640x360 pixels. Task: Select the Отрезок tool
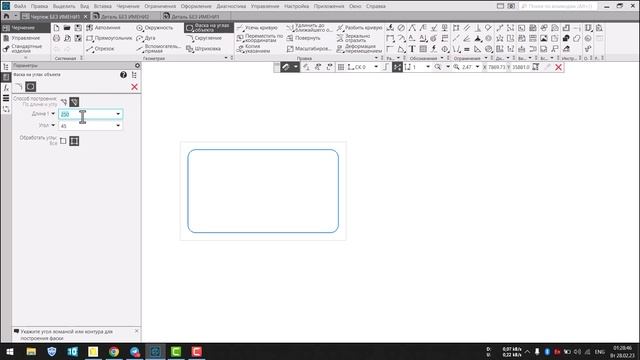(100, 49)
